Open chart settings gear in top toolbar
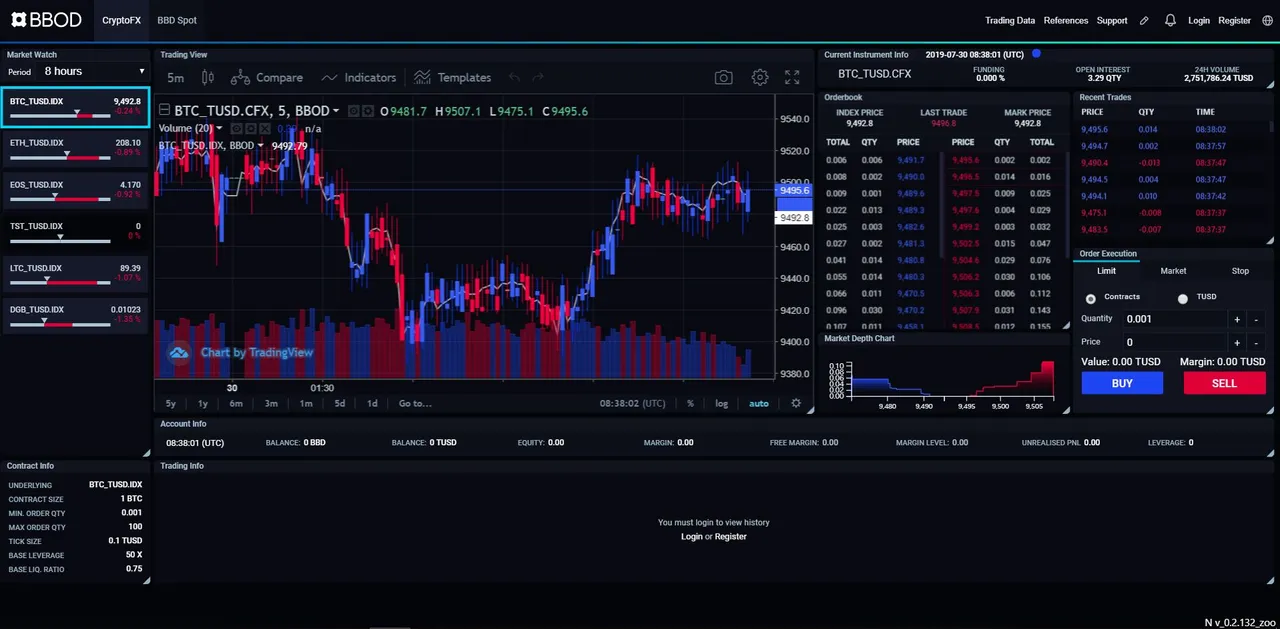Image resolution: width=1280 pixels, height=629 pixels. click(760, 77)
